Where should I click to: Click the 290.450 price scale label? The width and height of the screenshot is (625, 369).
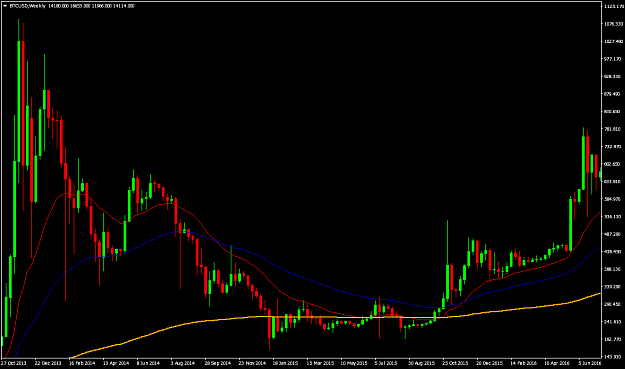[613, 304]
